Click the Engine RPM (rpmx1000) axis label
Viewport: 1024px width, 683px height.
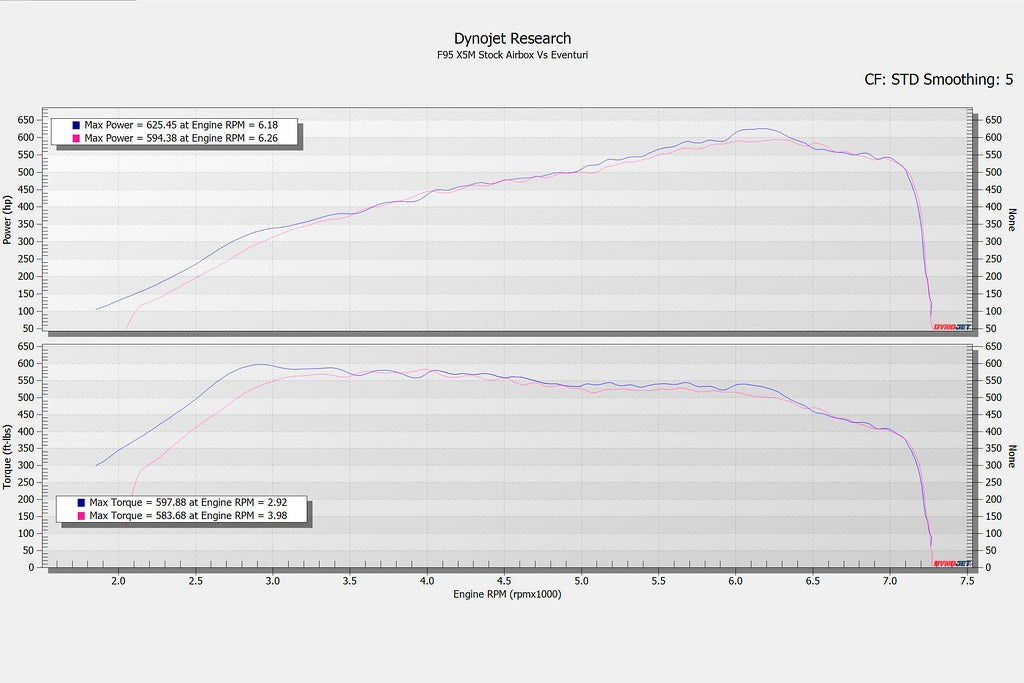pos(507,594)
